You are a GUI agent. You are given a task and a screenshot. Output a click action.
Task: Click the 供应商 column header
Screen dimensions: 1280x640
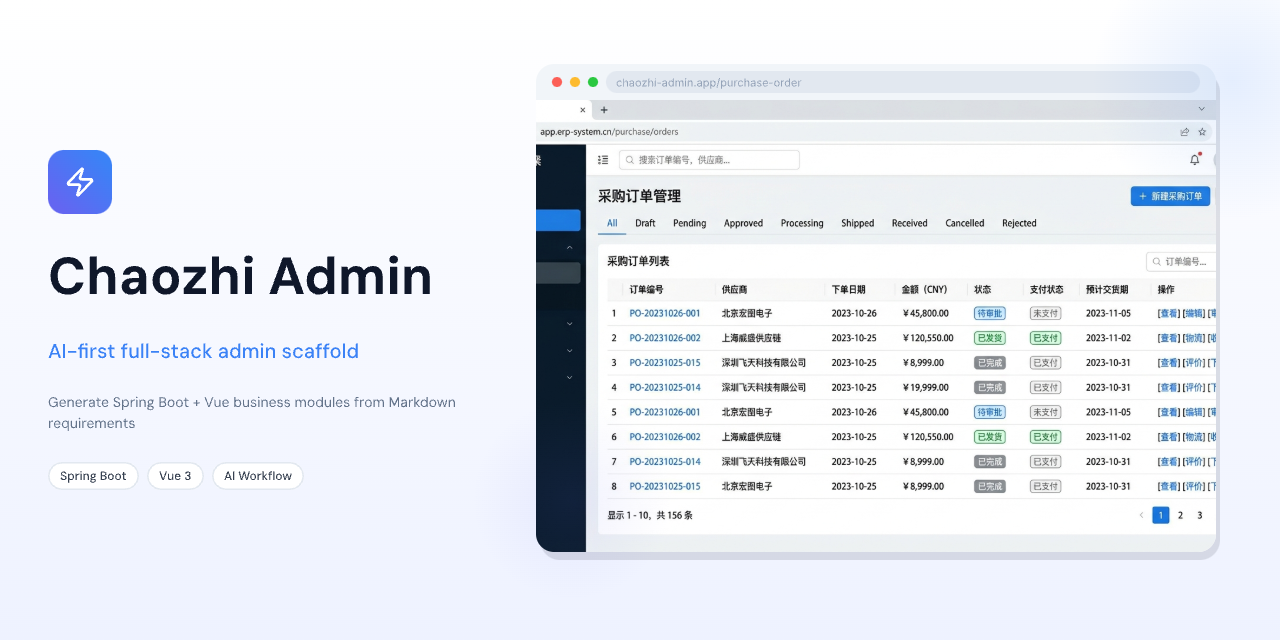point(734,290)
